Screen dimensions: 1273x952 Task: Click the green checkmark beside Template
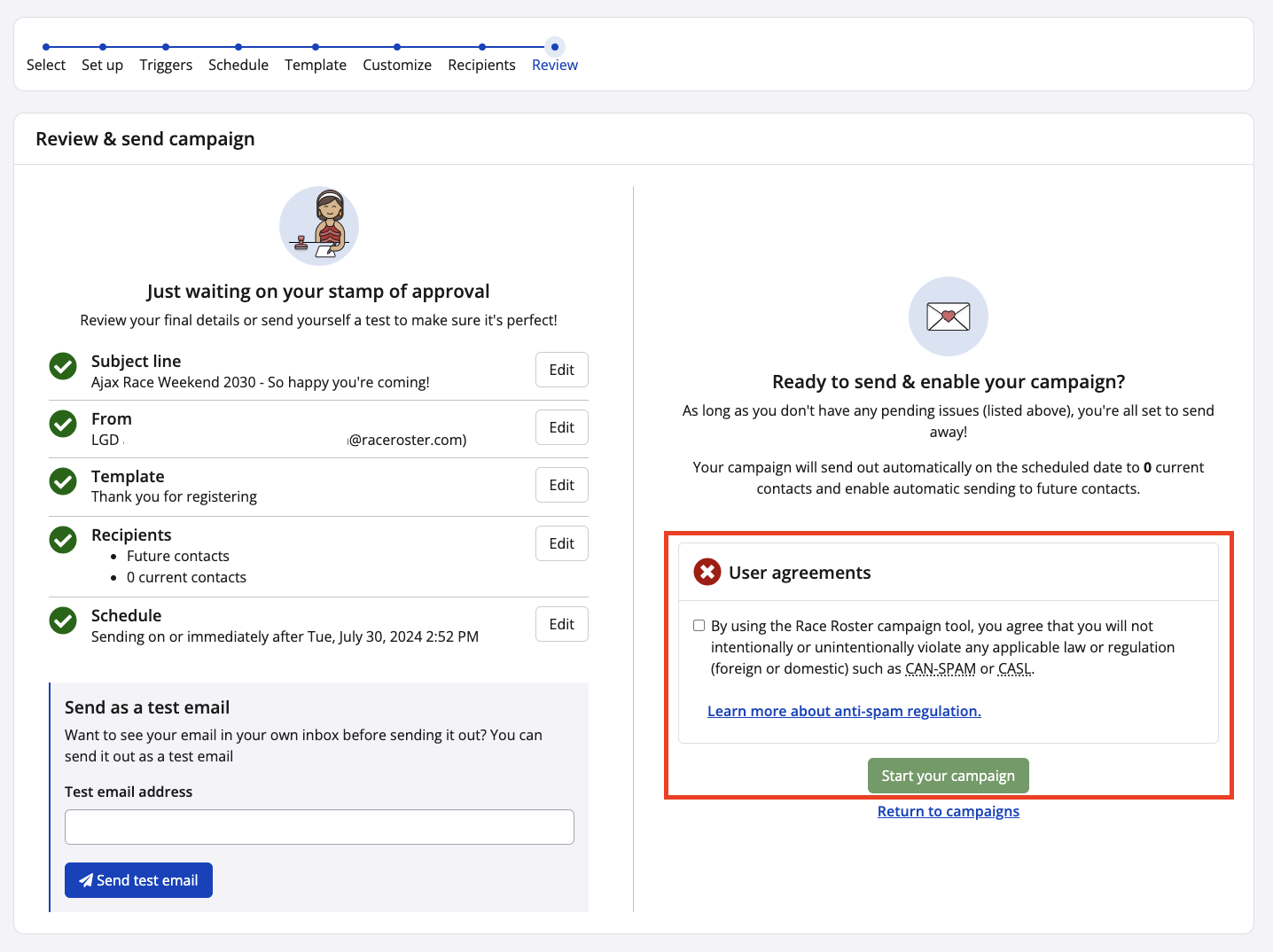coord(63,481)
